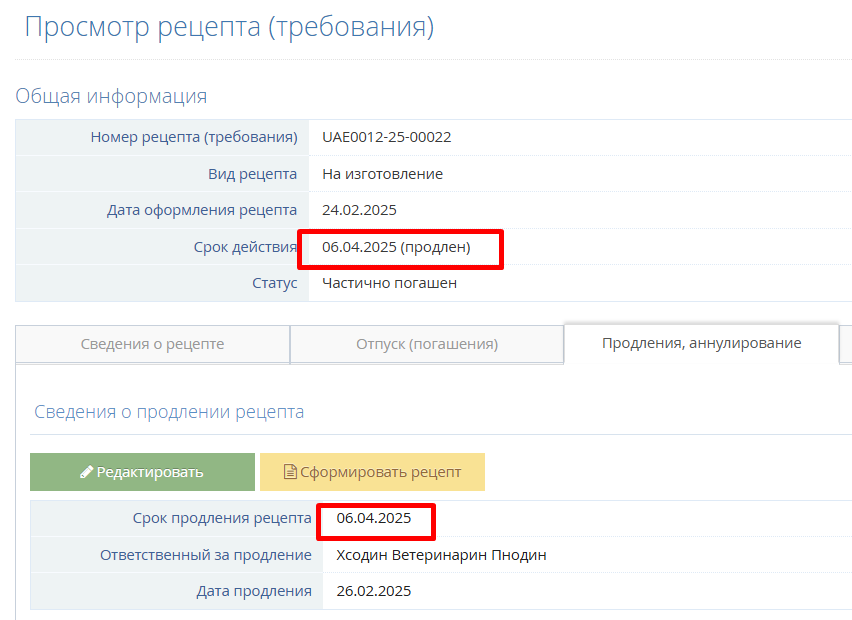Click the pencil icon on Редактировать button
852x620 pixels.
[87, 472]
